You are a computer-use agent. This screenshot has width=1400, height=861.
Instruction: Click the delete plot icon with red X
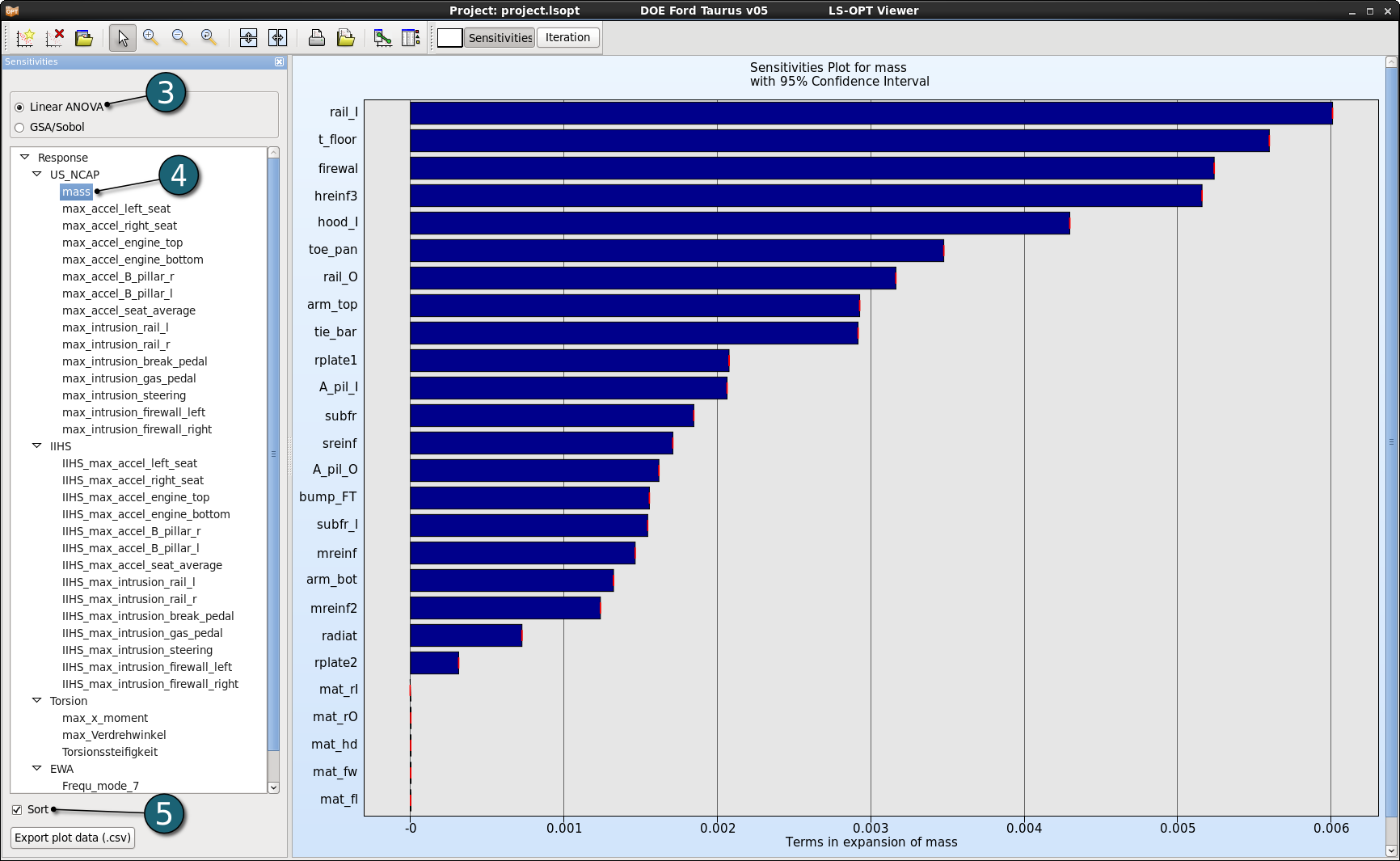pyautogui.click(x=55, y=37)
